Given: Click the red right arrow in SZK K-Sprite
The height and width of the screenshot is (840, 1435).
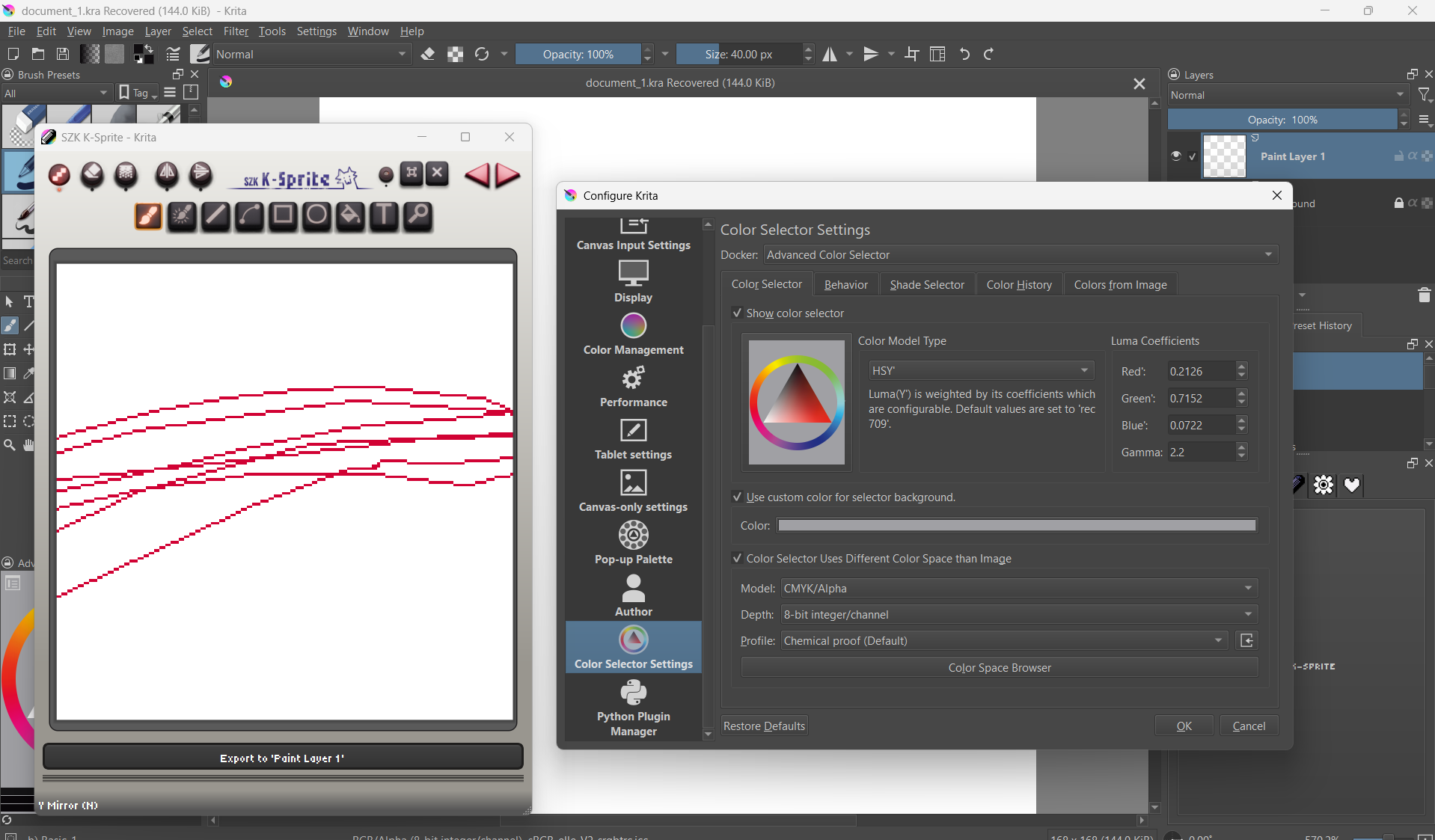Looking at the screenshot, I should click(508, 175).
